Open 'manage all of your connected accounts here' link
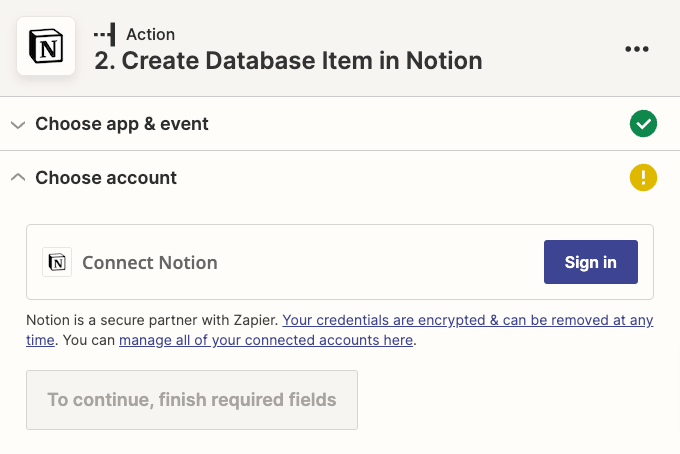The width and height of the screenshot is (680, 454). [266, 340]
